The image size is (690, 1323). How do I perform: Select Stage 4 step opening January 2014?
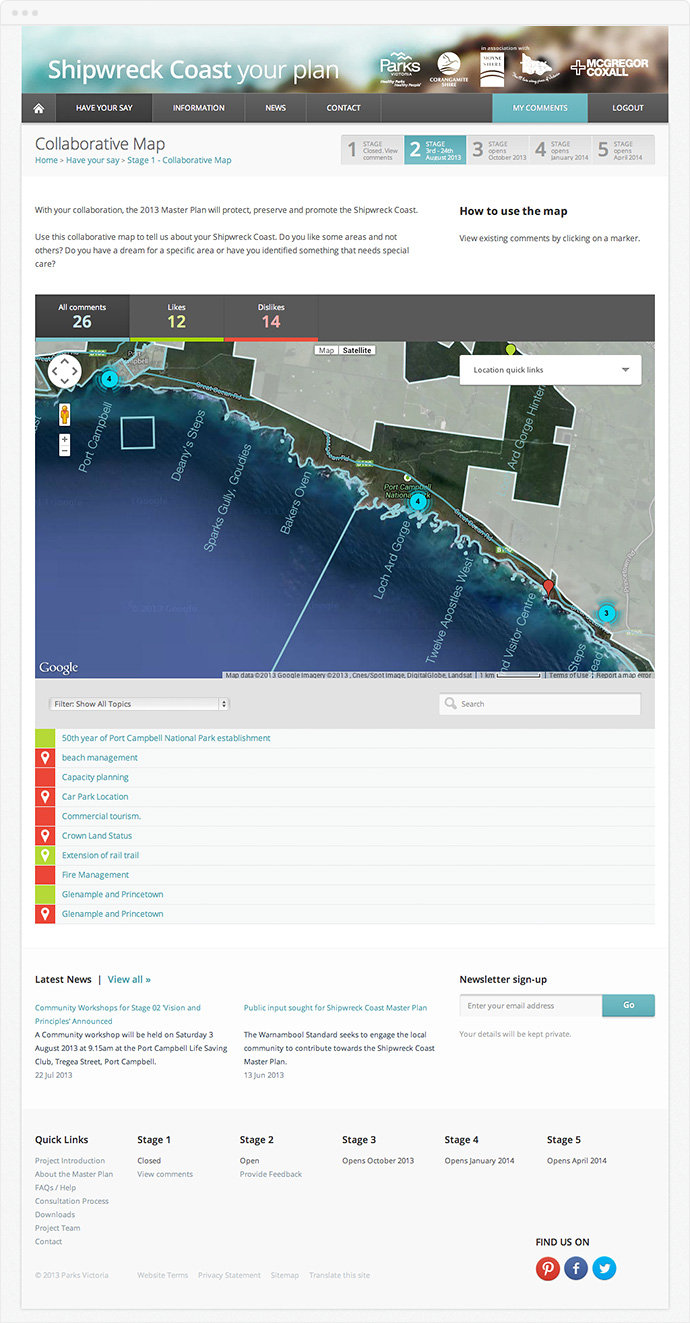(561, 150)
